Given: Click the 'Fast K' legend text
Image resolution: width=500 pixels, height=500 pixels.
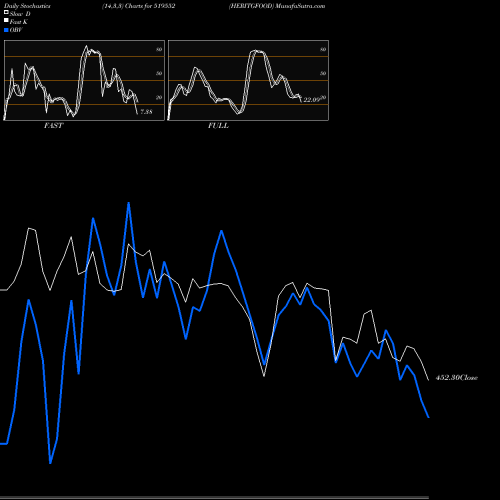Looking at the screenshot, I should click(19, 22).
